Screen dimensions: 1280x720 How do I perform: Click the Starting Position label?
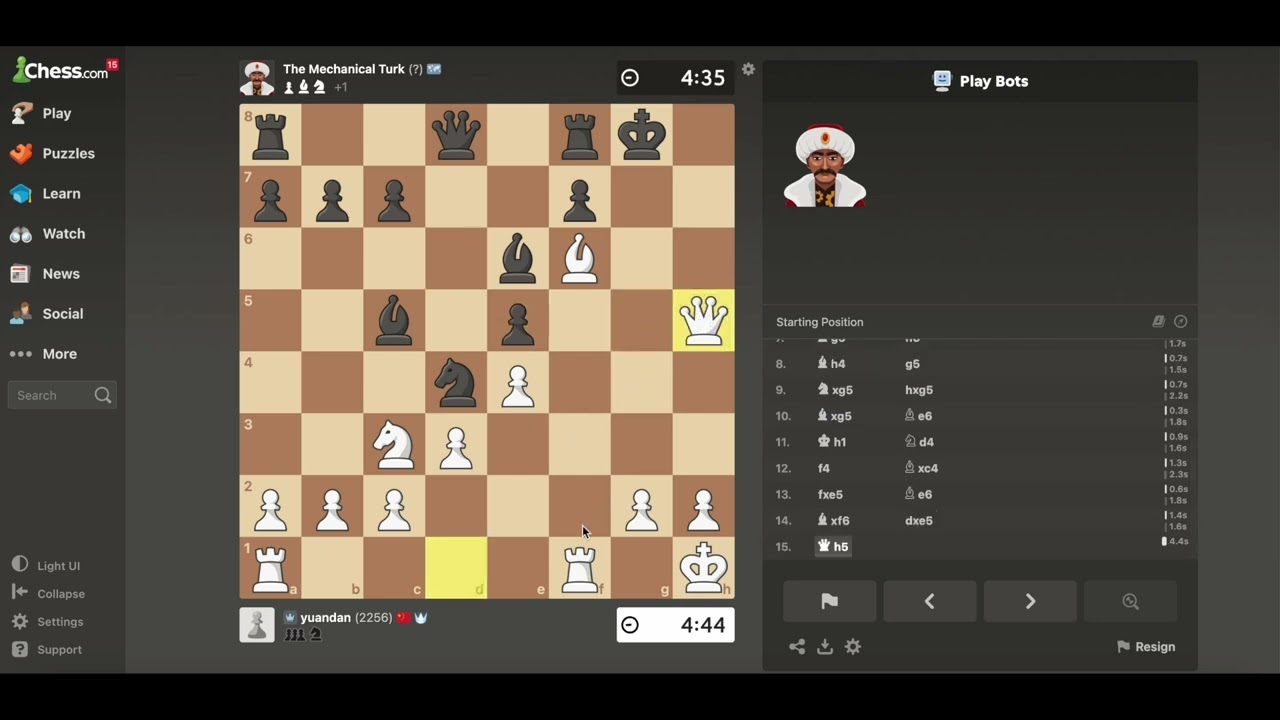[819, 322]
